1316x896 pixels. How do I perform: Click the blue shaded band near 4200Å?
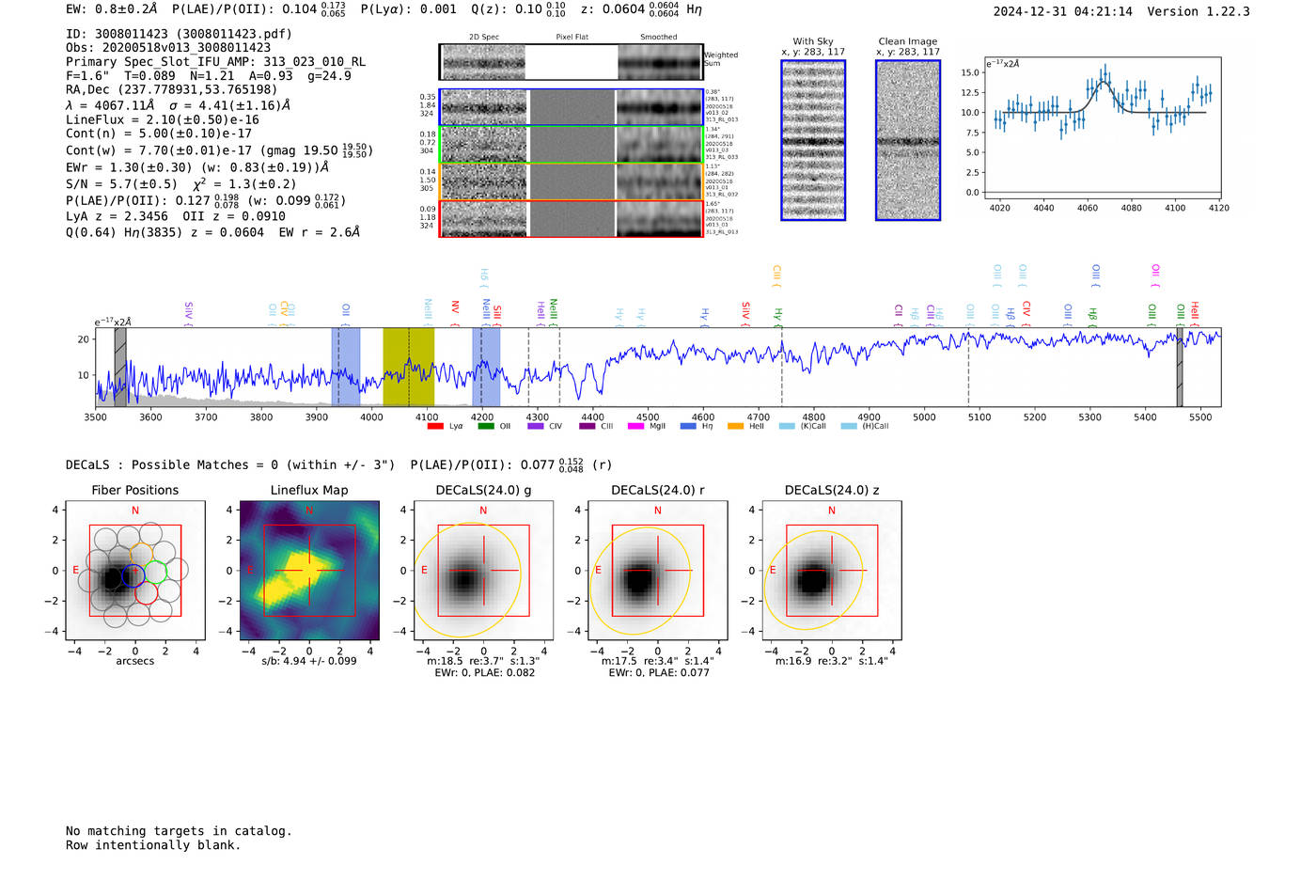486,367
